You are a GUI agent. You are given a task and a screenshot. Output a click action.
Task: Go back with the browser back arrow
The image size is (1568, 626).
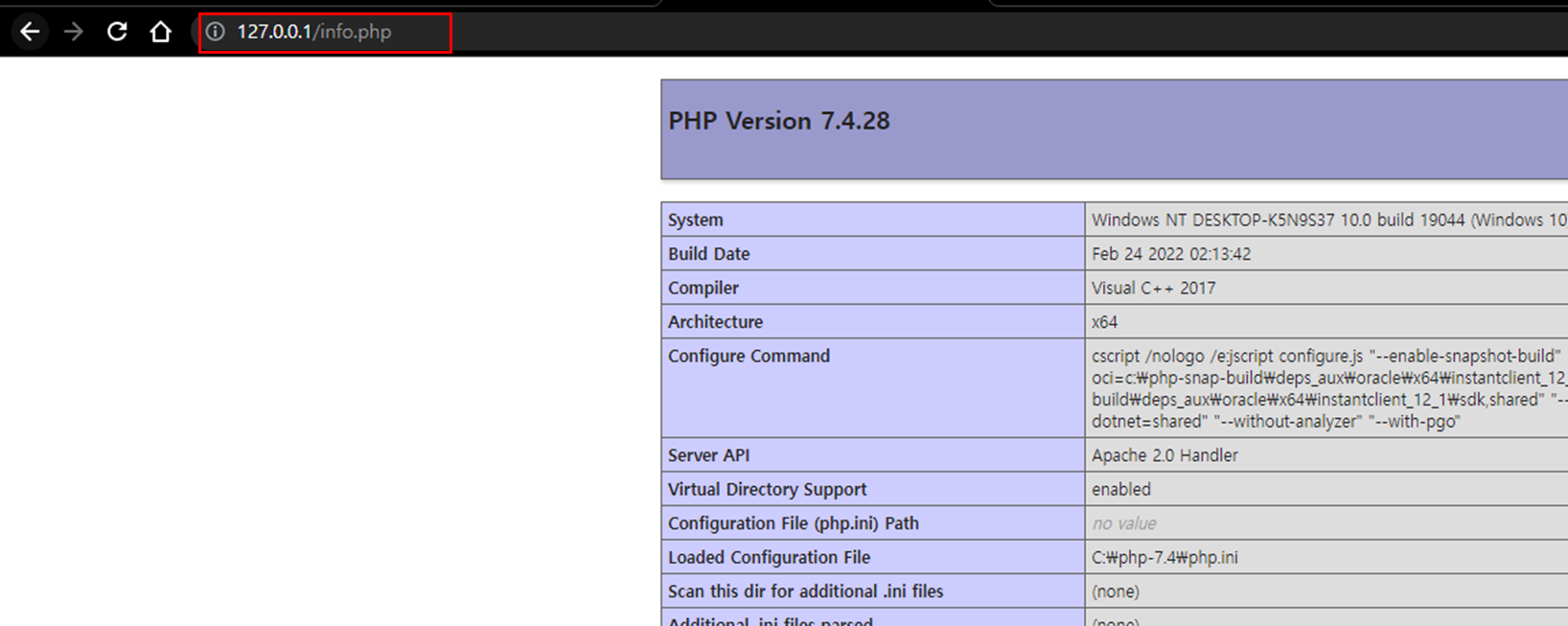[30, 32]
